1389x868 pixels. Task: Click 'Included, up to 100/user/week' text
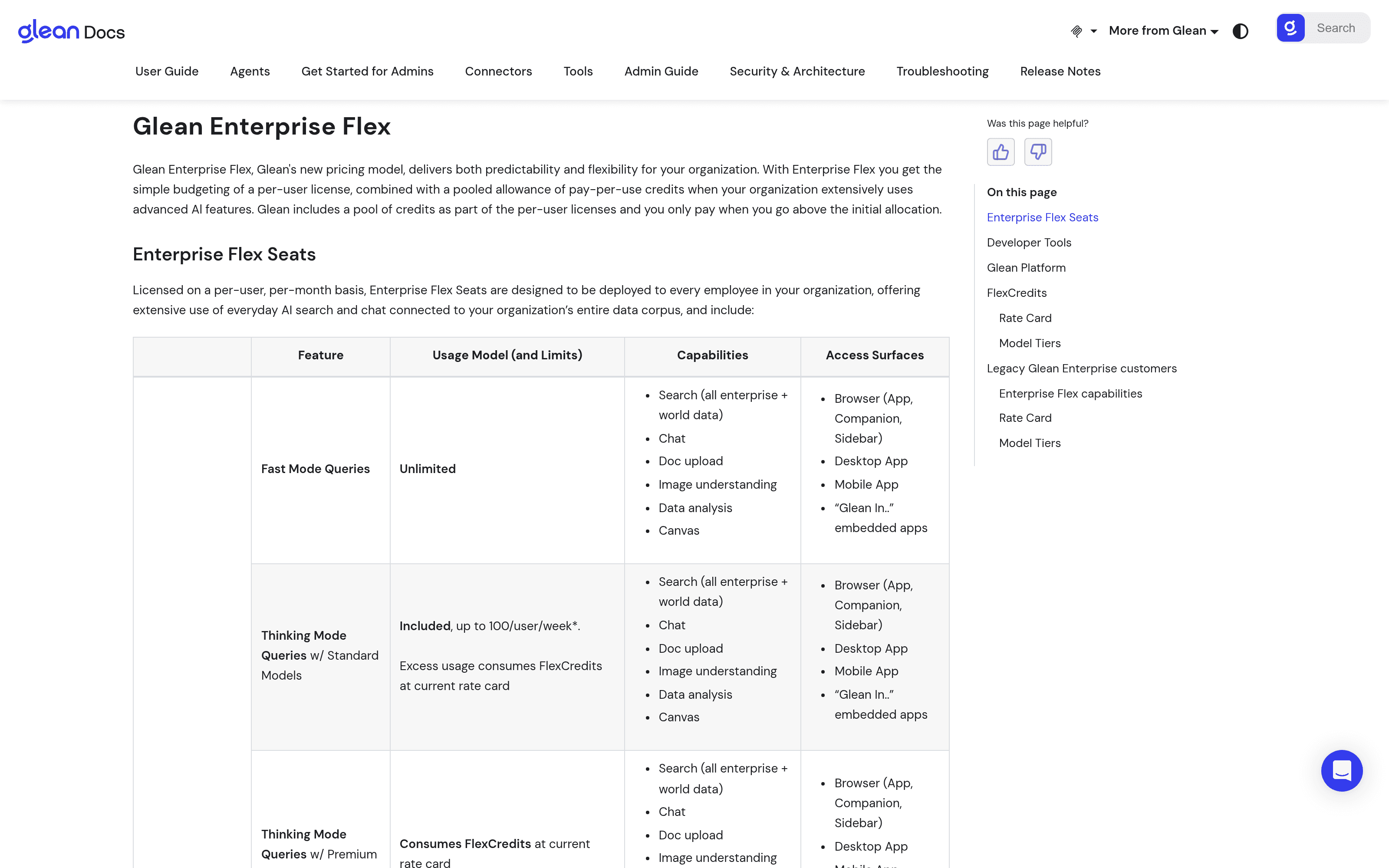(490, 626)
